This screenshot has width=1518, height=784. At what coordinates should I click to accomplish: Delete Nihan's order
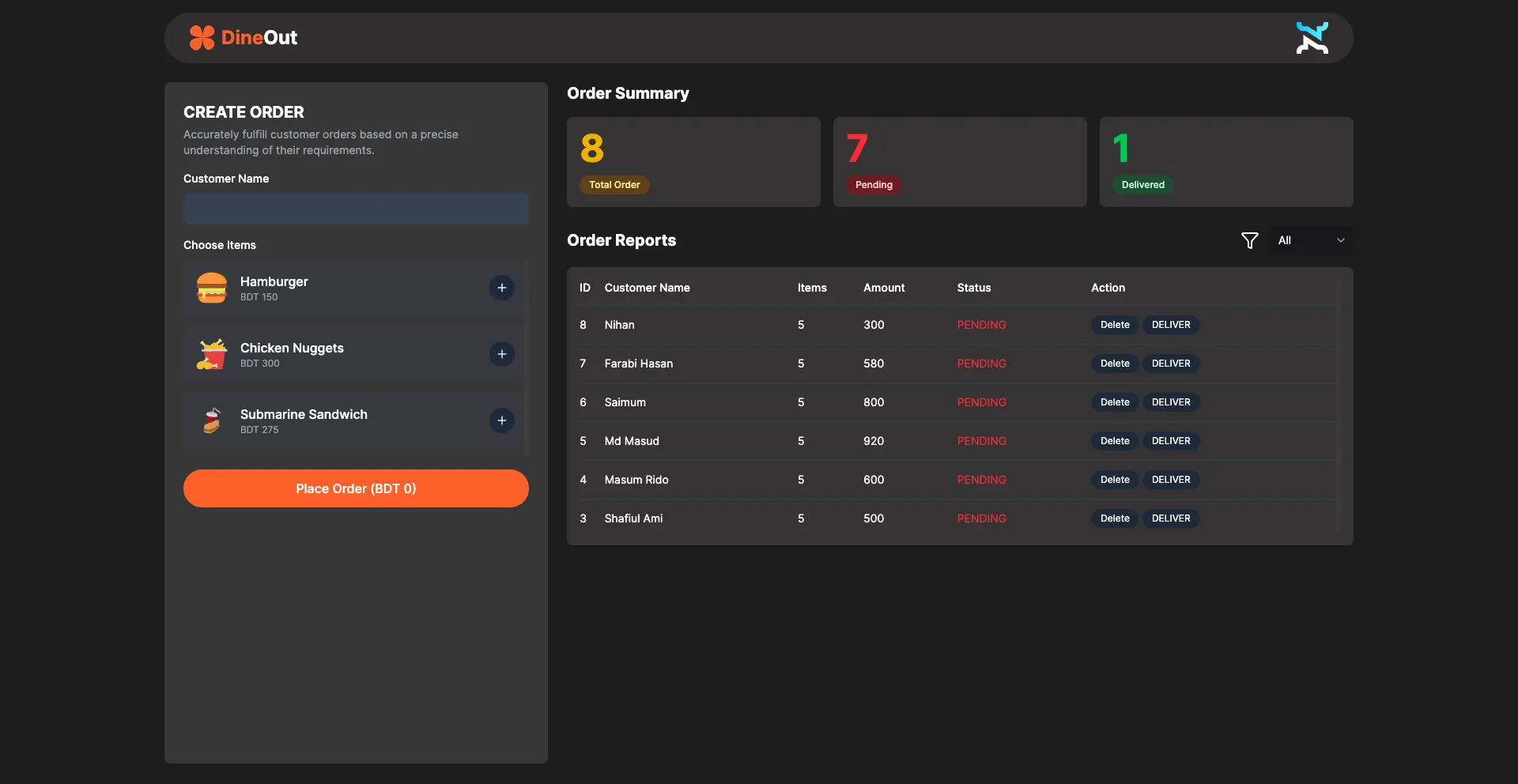pyautogui.click(x=1115, y=325)
